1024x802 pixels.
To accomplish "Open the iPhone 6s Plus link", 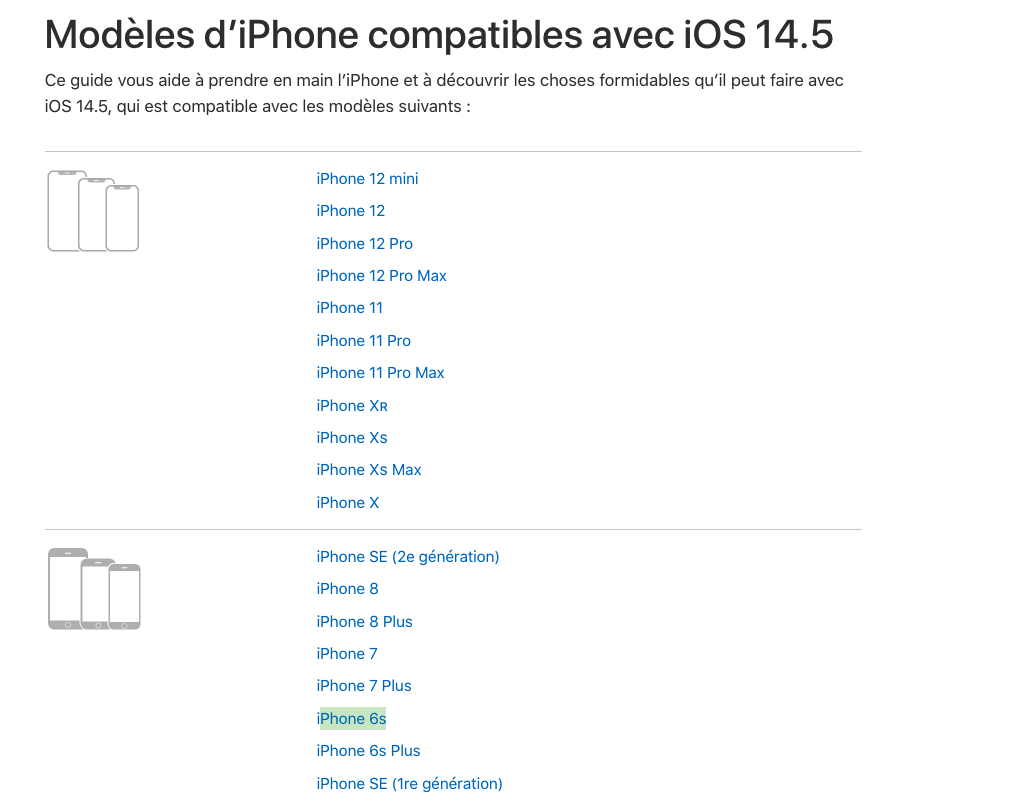I will (368, 751).
